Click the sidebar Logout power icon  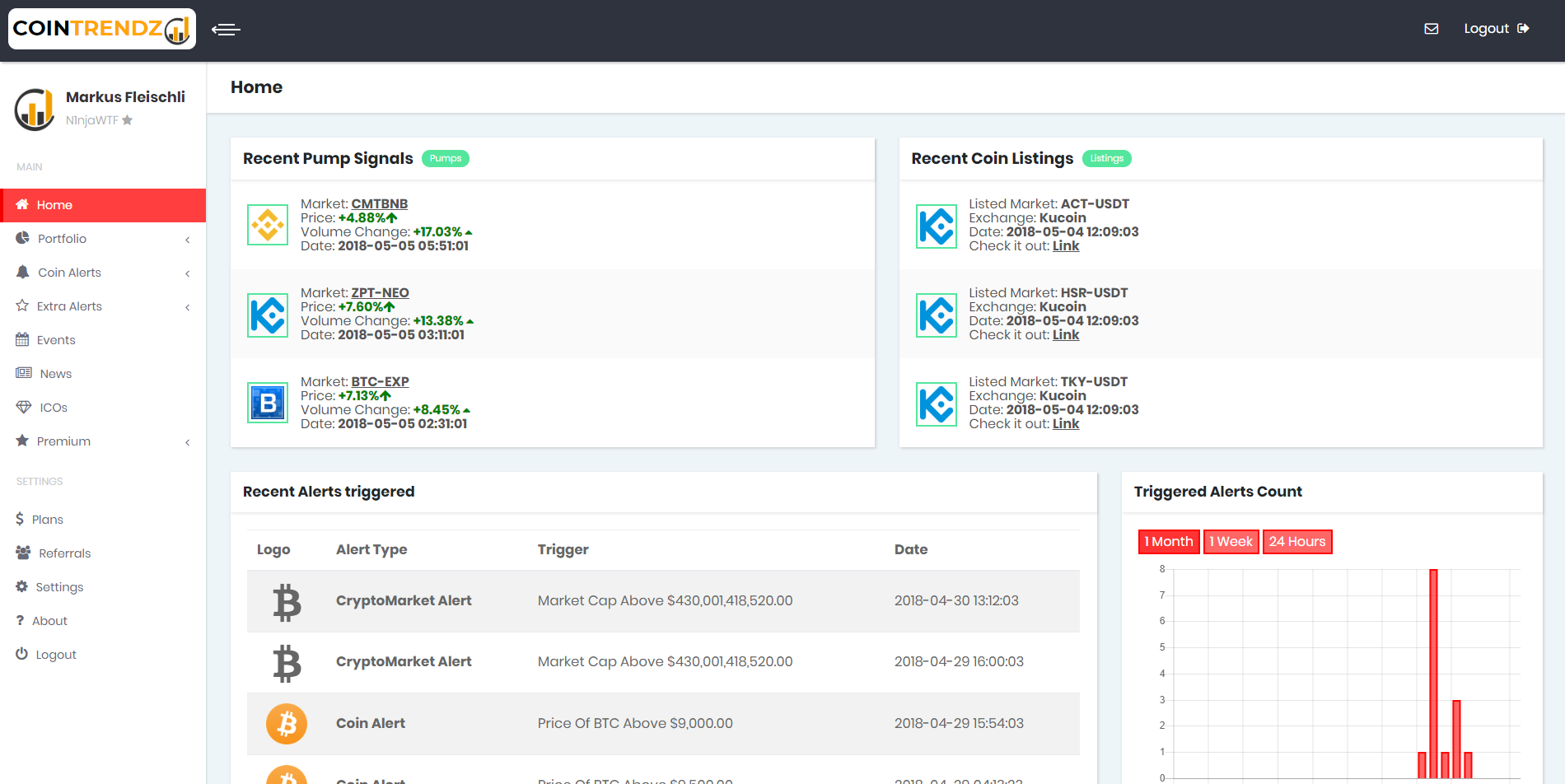coord(21,654)
